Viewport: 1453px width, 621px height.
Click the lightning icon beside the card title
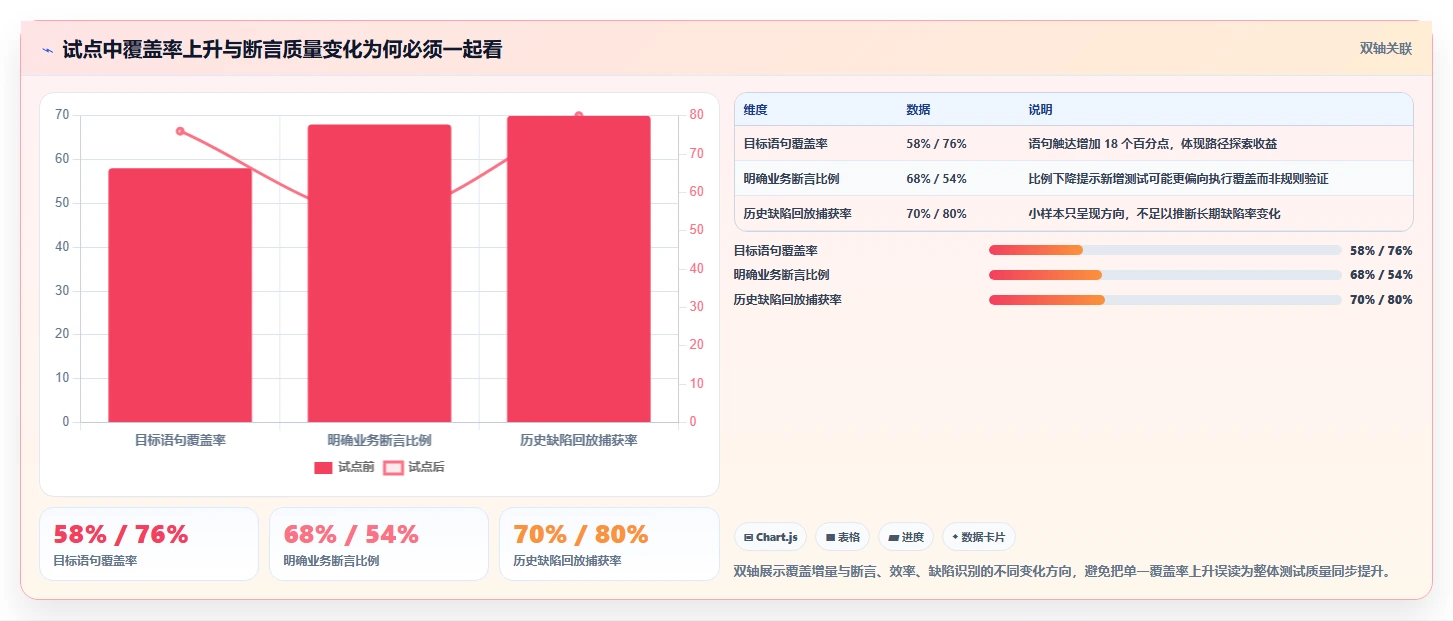pos(48,50)
